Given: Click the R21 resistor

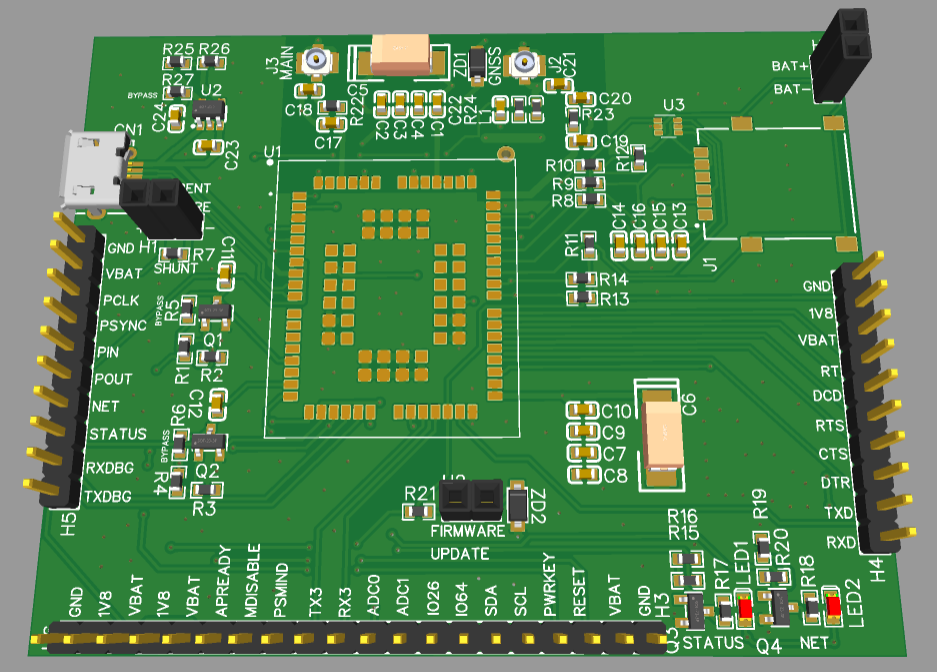Looking at the screenshot, I should click(x=419, y=511).
